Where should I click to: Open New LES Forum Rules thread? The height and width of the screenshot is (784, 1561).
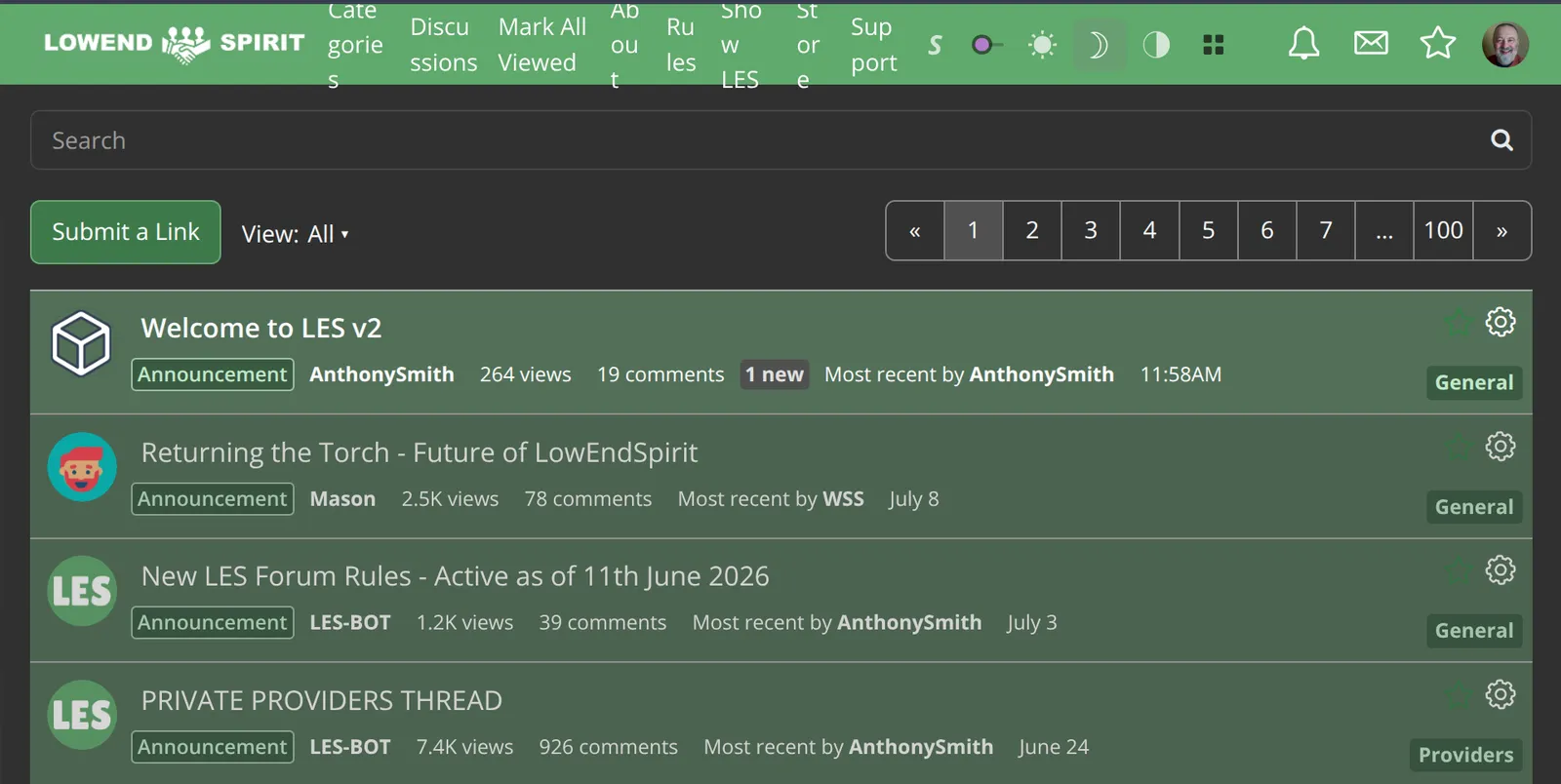coord(455,576)
